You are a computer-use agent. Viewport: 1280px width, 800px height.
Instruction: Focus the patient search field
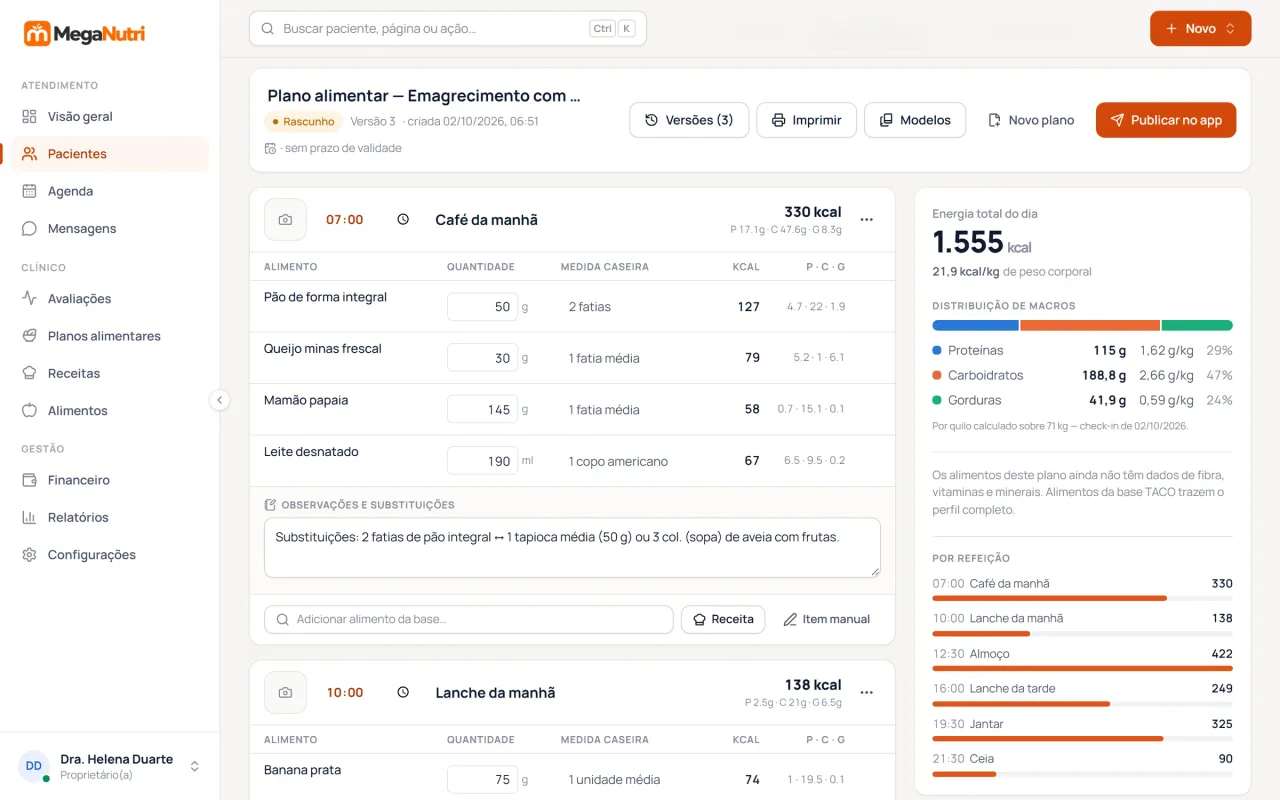point(448,29)
